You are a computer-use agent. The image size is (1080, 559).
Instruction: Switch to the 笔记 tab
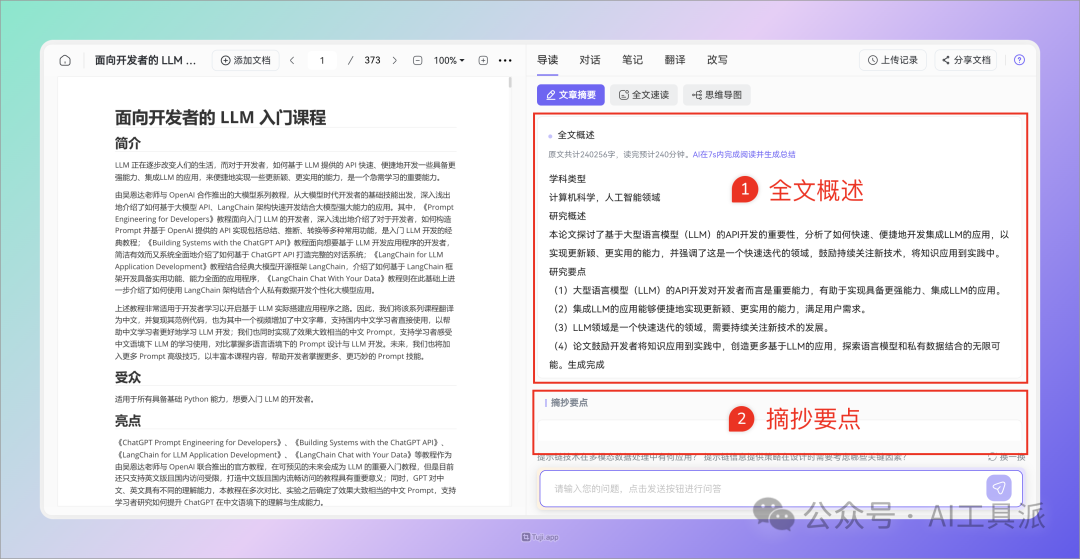tap(632, 60)
